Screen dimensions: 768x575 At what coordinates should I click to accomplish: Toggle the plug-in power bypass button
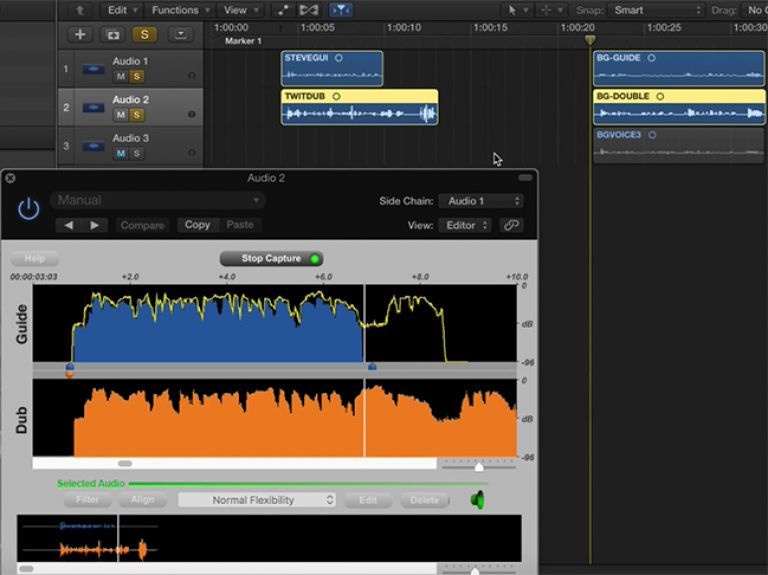(x=29, y=208)
